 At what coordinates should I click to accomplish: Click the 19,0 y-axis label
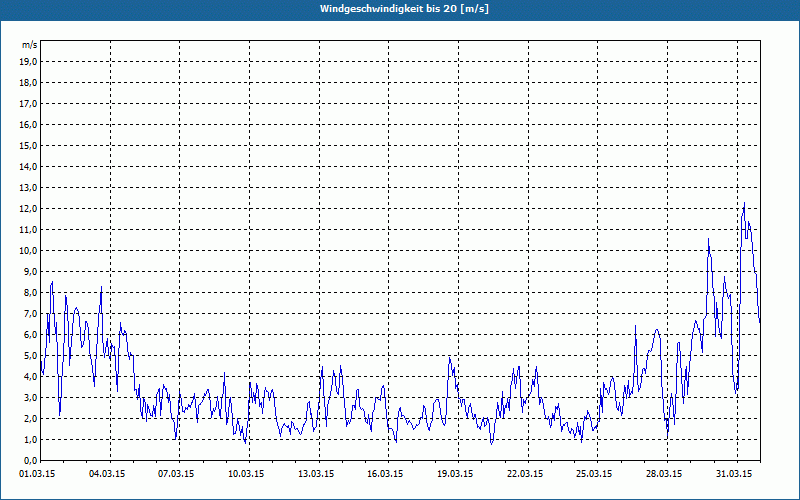click(28, 62)
